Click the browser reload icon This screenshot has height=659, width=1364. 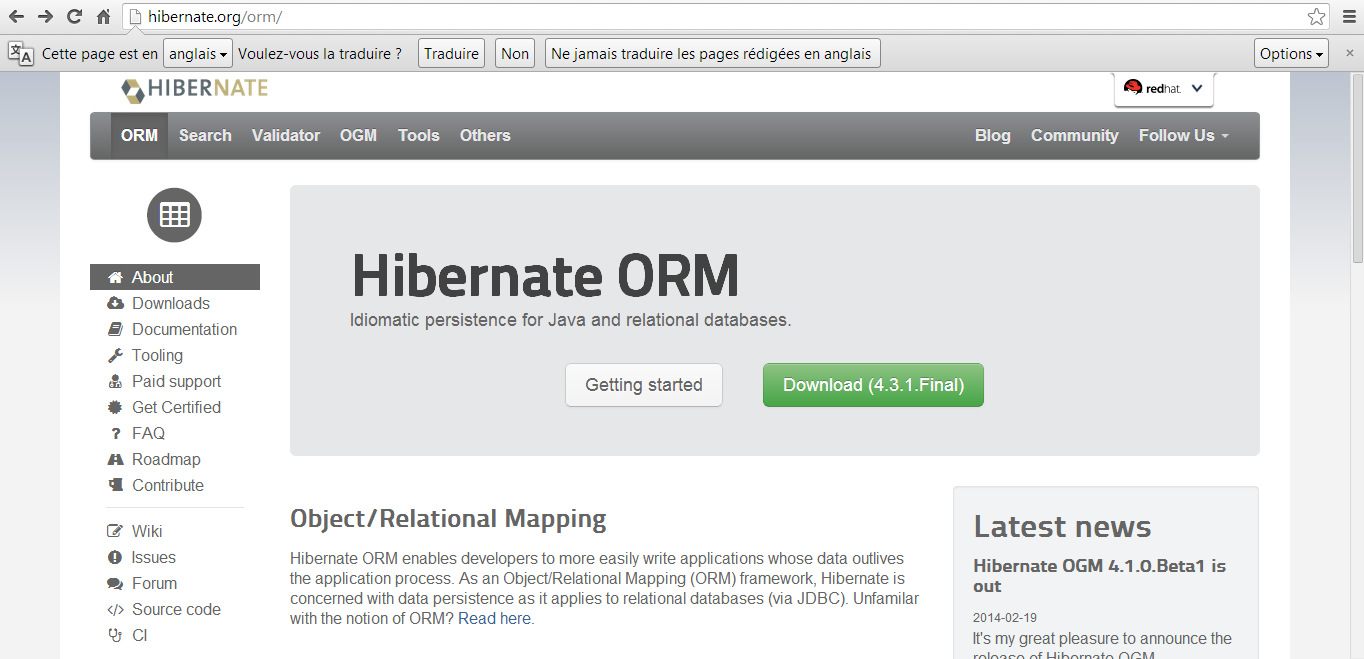coord(74,16)
